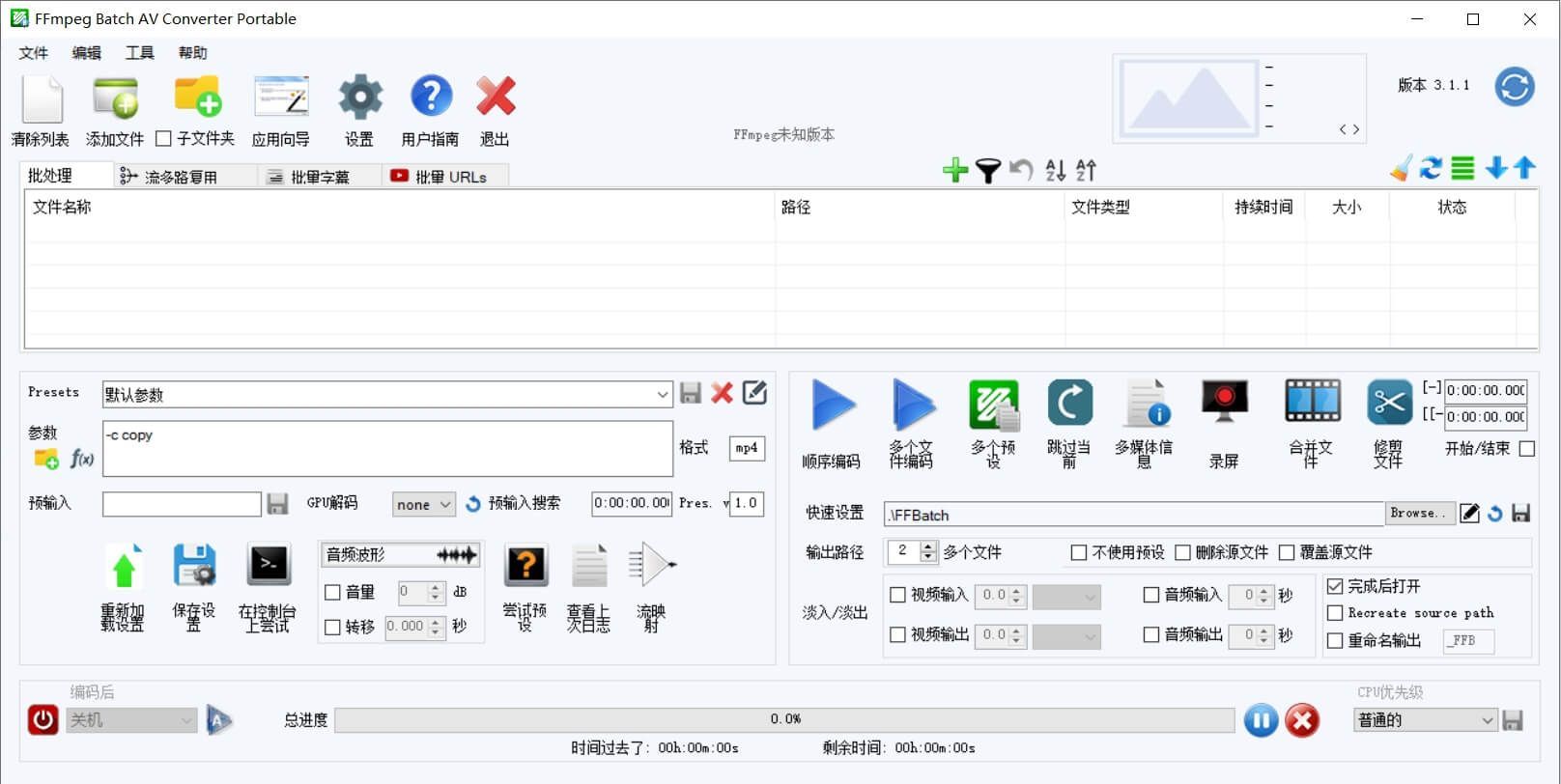Open the 帮助 menu

tap(192, 53)
